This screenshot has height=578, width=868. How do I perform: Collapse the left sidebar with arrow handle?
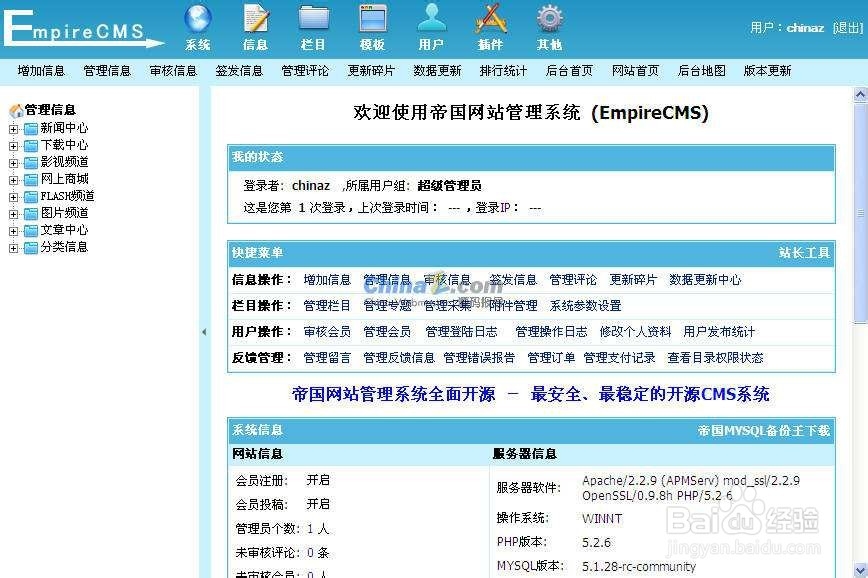tap(204, 332)
